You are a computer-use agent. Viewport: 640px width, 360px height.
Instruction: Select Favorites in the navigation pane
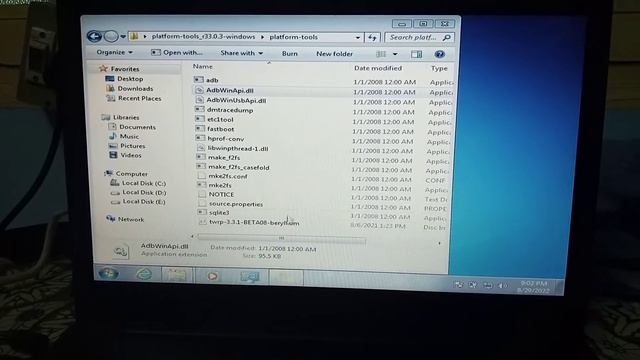[120, 69]
